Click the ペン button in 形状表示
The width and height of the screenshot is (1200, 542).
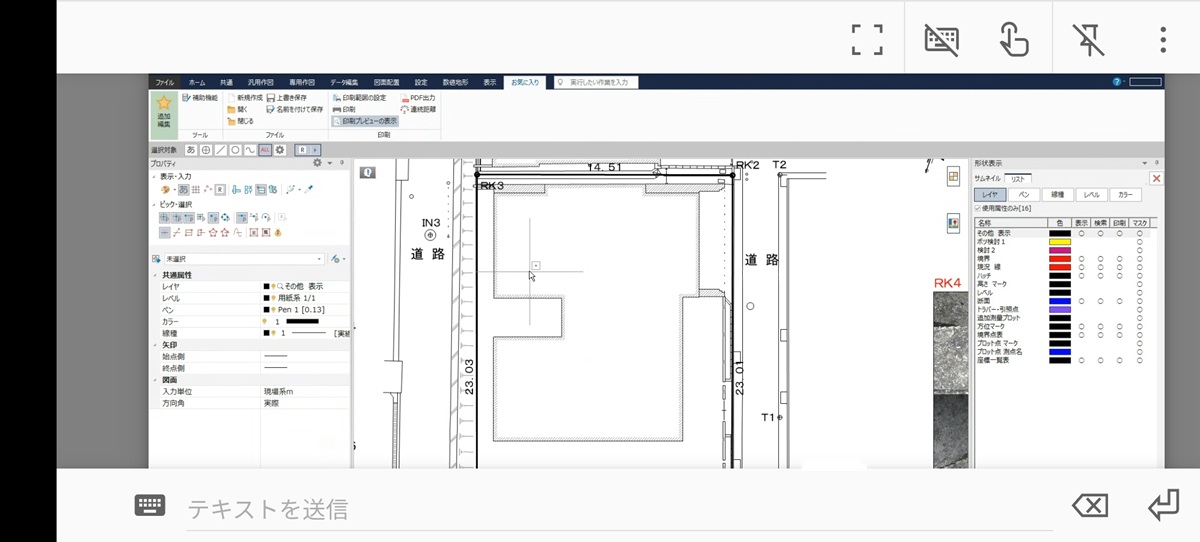click(1024, 194)
